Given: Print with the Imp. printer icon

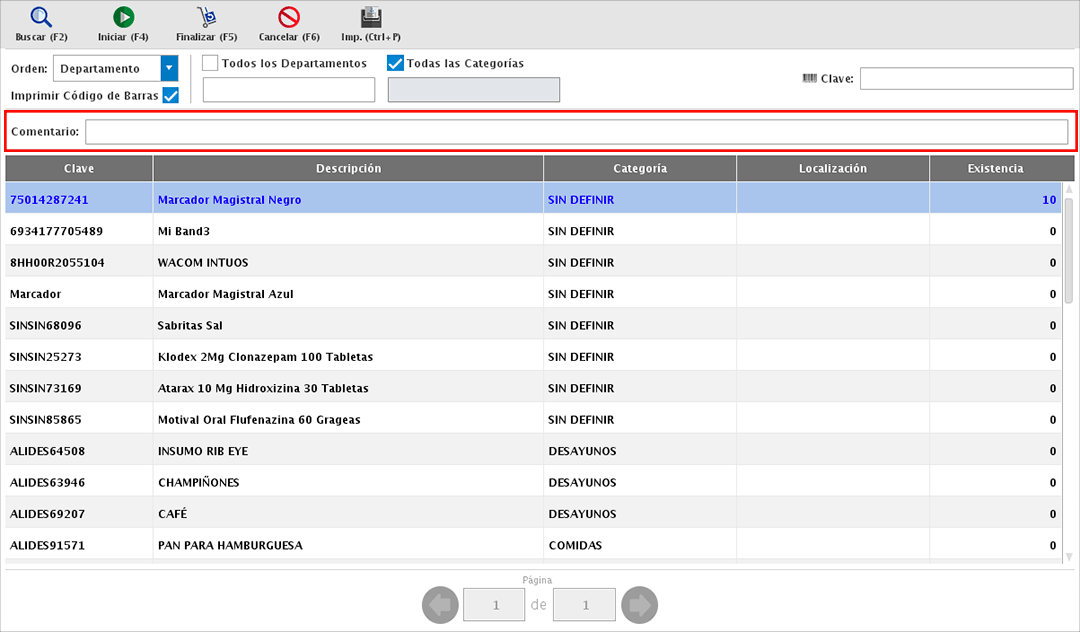Looking at the screenshot, I should tap(371, 17).
